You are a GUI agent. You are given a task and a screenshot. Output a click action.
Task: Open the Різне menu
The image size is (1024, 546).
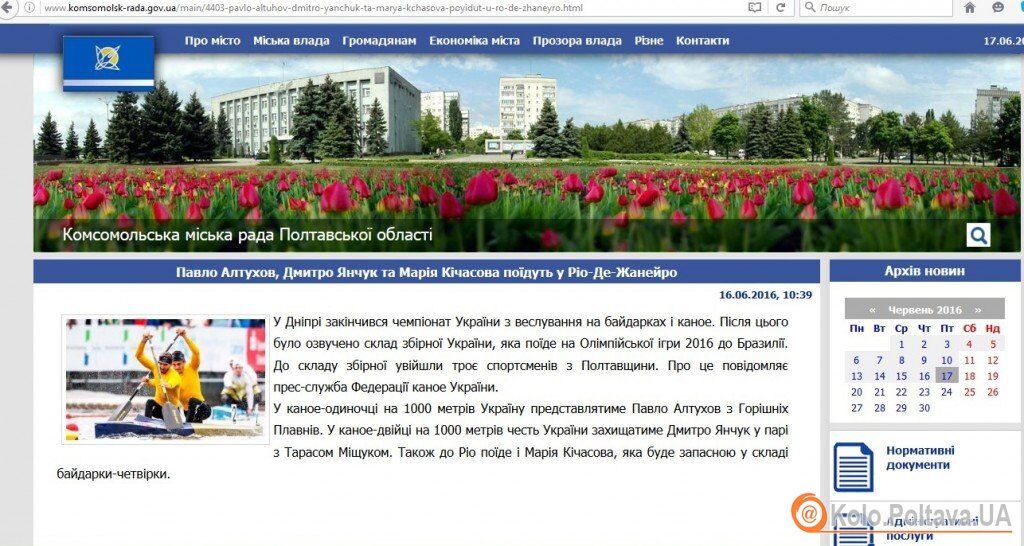point(648,40)
